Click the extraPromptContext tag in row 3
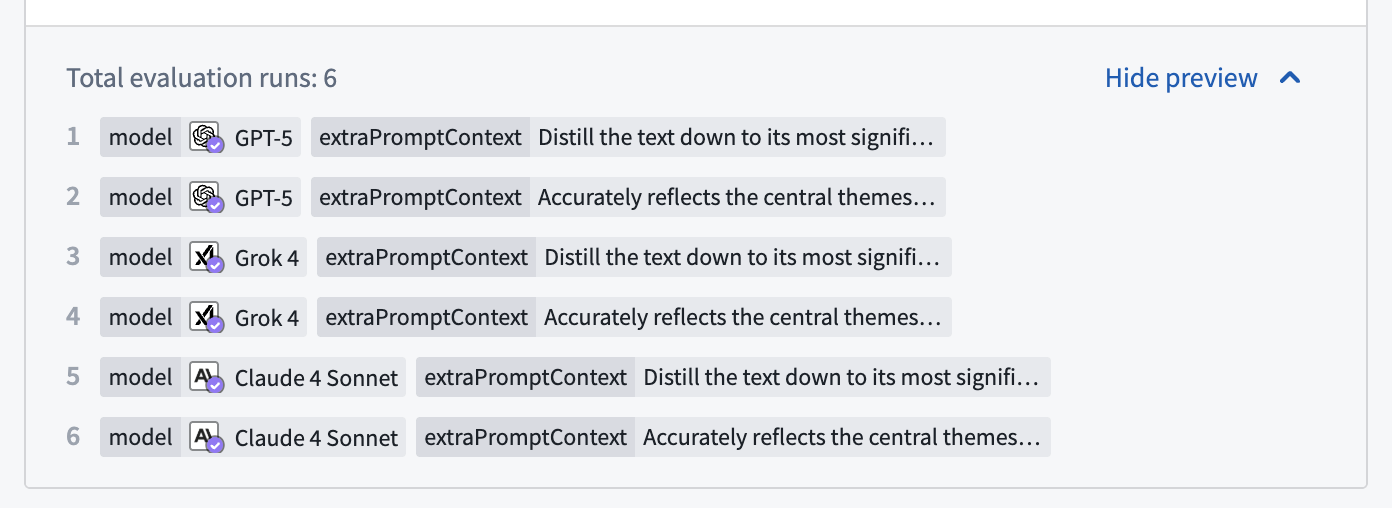 pos(427,258)
